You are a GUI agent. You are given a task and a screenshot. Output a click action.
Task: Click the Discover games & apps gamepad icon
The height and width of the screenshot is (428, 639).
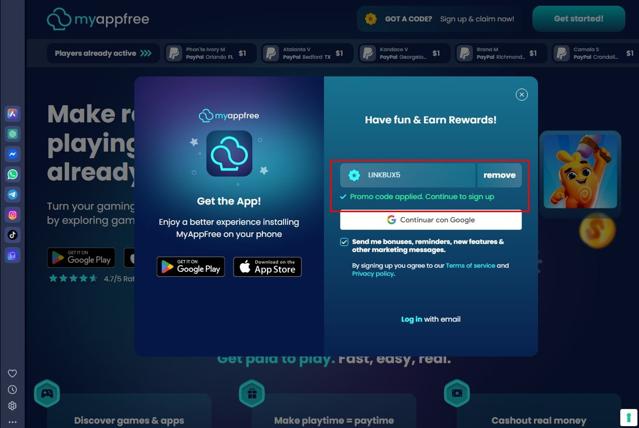tap(47, 393)
